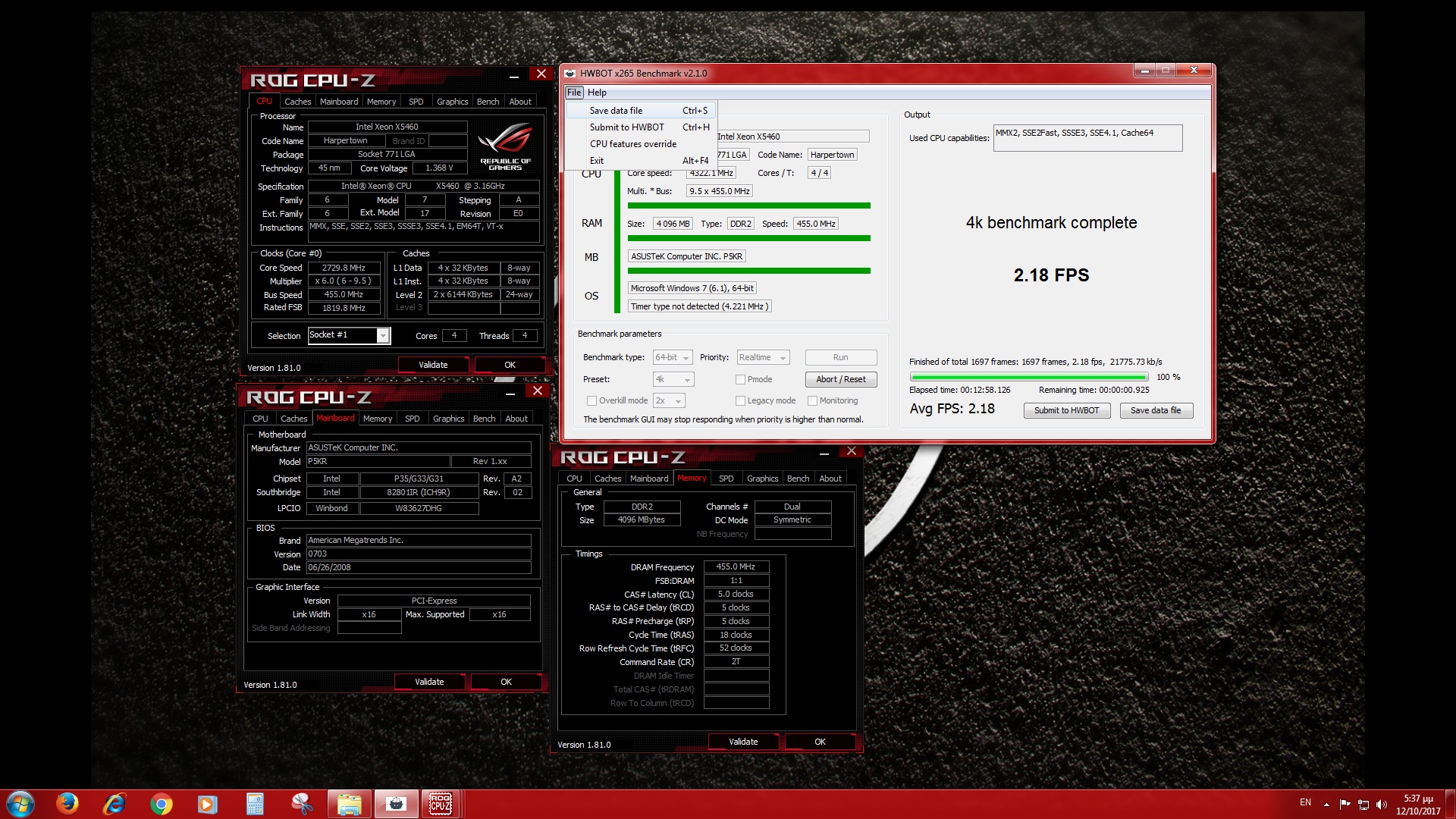Click the Core speed 4322.1 MHz field
This screenshot has height=819, width=1456.
[711, 173]
